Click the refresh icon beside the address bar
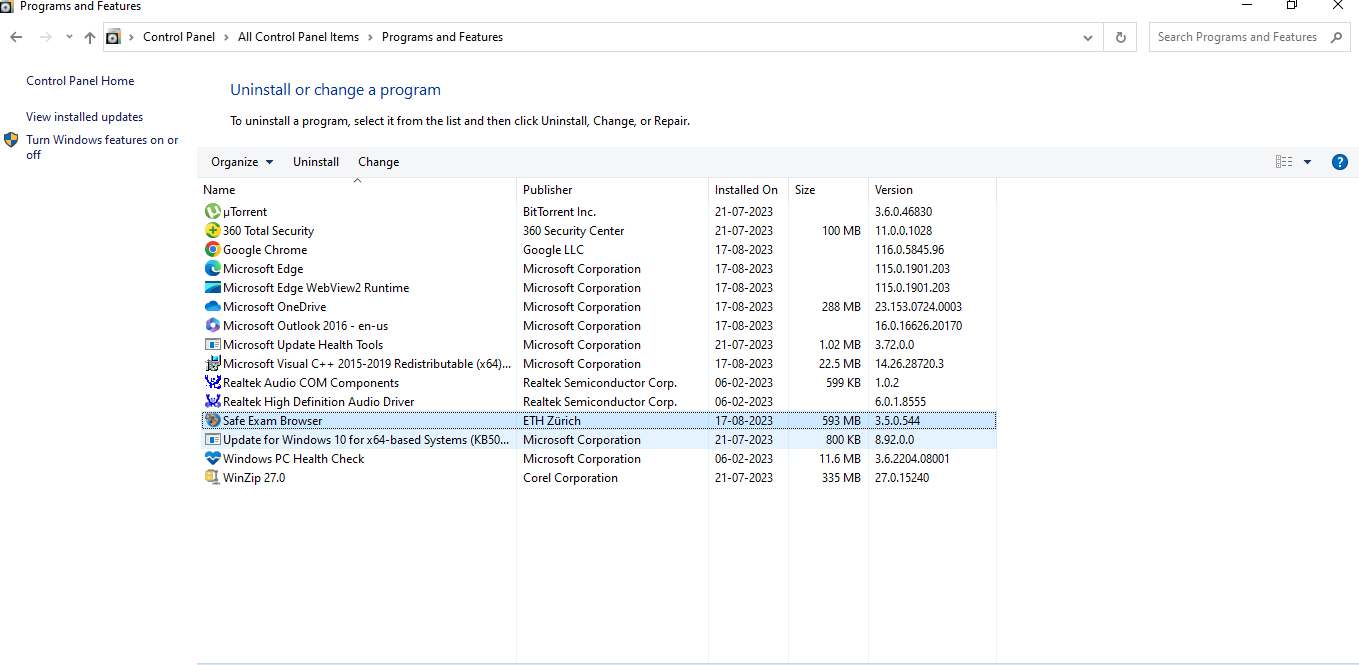Image resolution: width=1359 pixels, height=665 pixels. [x=1120, y=37]
